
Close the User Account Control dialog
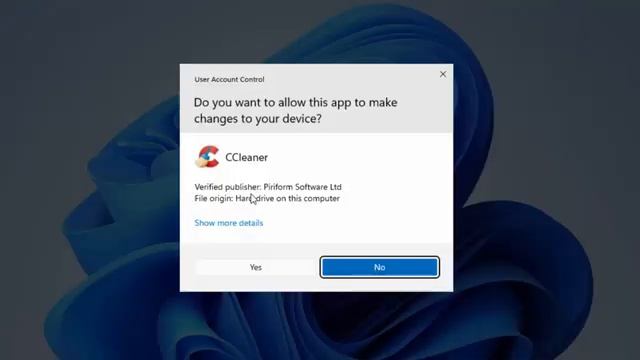pyautogui.click(x=443, y=74)
